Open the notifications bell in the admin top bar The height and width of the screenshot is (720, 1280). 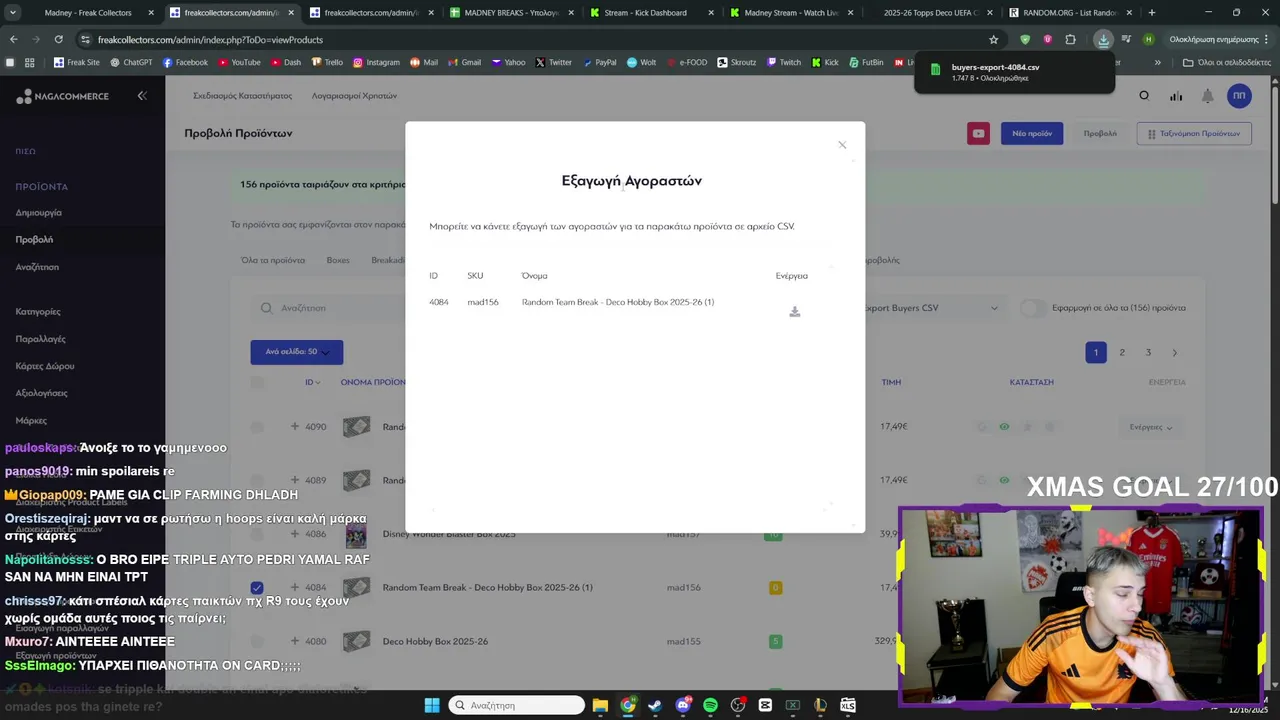(x=1208, y=96)
